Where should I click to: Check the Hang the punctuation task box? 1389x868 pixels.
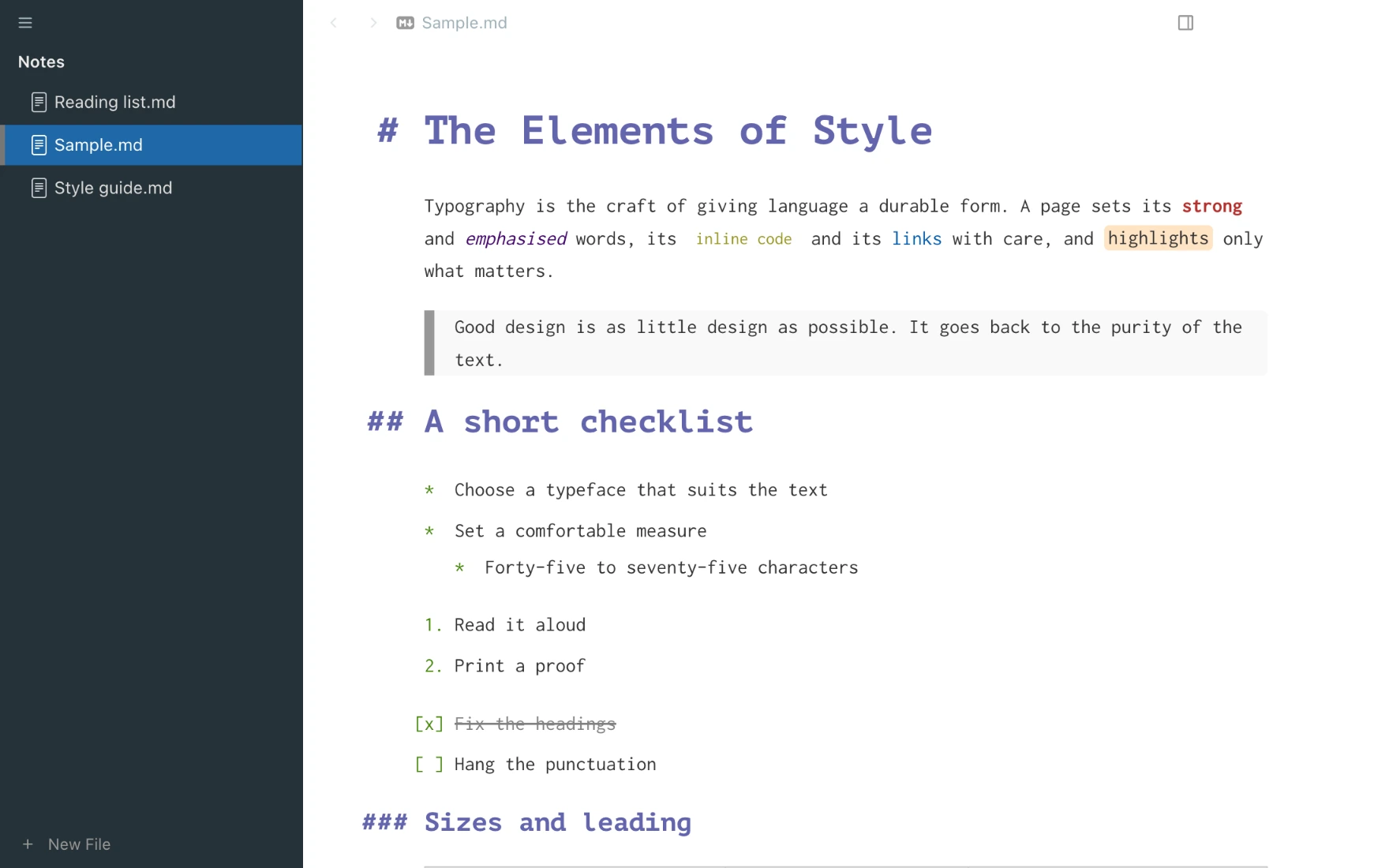[429, 765]
